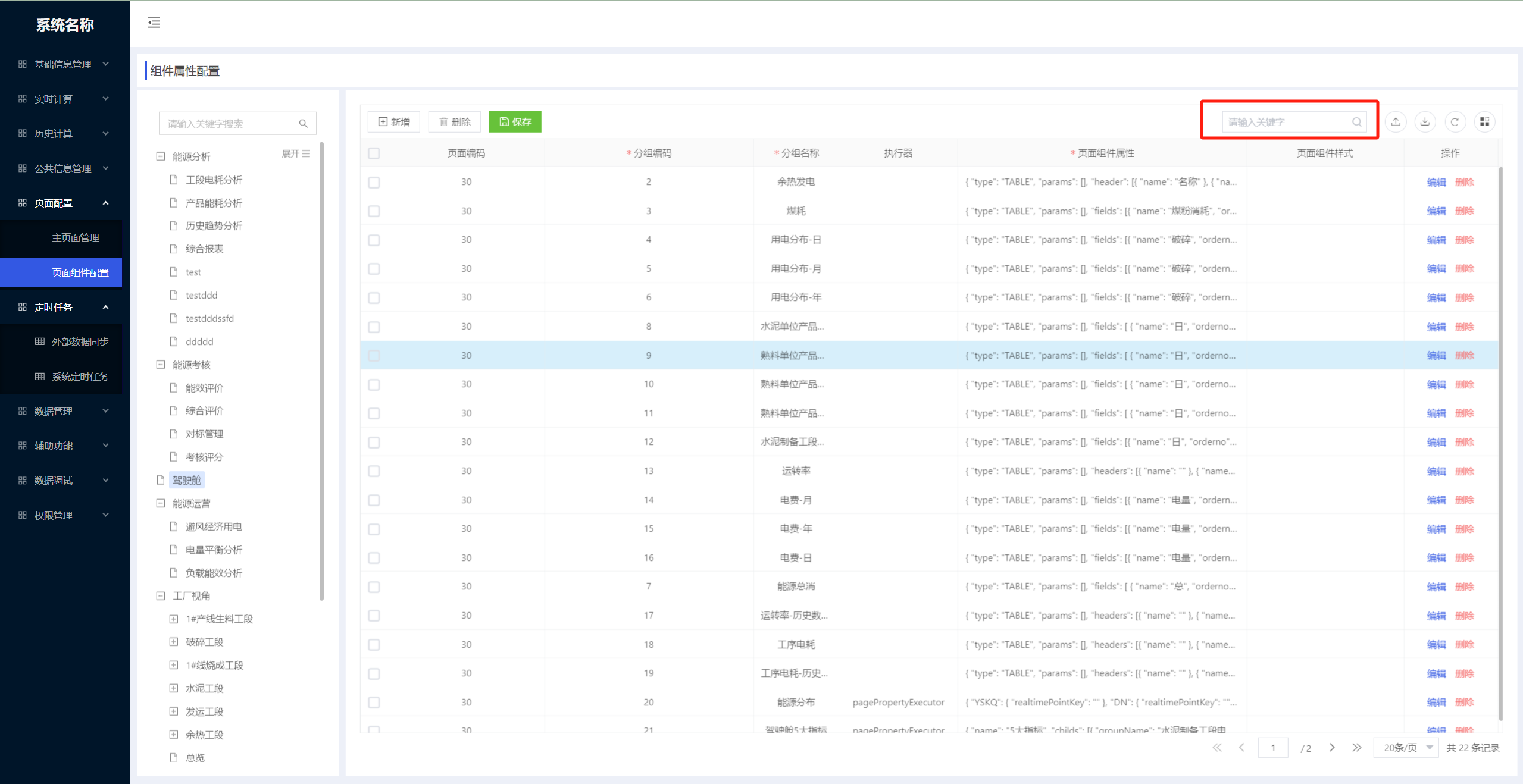Viewport: 1523px width, 784px height.
Task: Open the 主页面管理 submenu item
Action: click(61, 238)
